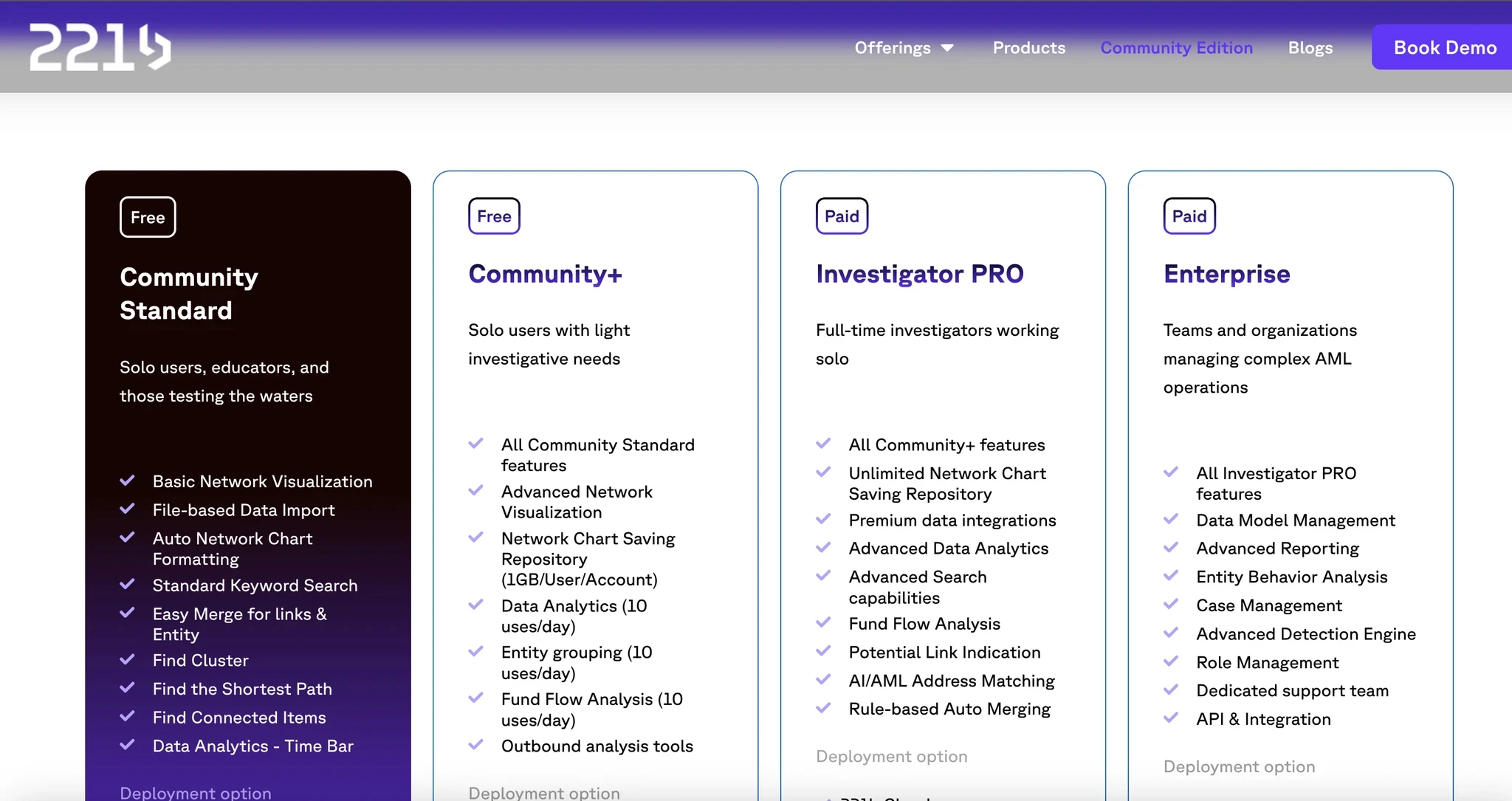Click checkmark beside Premium data integrations
The width and height of the screenshot is (1512, 801).
[823, 519]
